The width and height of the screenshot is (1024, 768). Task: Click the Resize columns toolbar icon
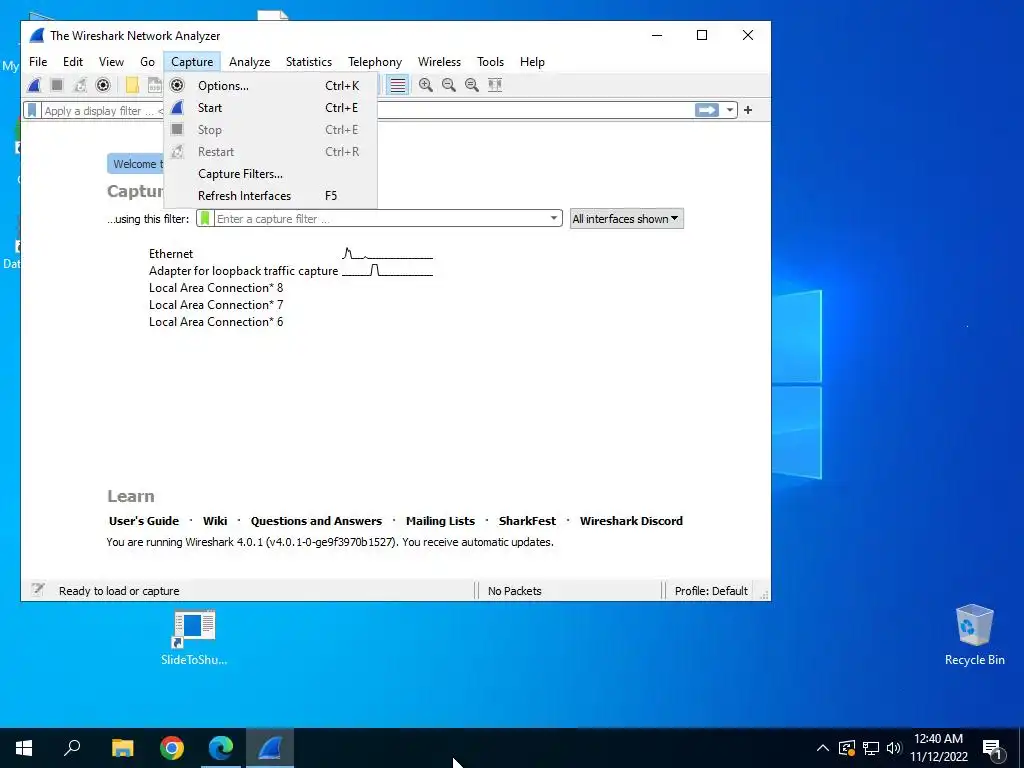pyautogui.click(x=495, y=85)
